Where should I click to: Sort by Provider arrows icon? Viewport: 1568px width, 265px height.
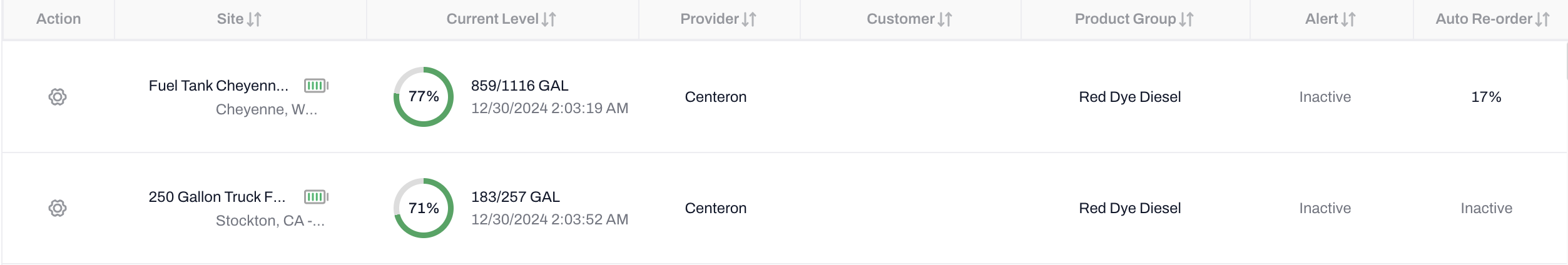click(x=749, y=19)
